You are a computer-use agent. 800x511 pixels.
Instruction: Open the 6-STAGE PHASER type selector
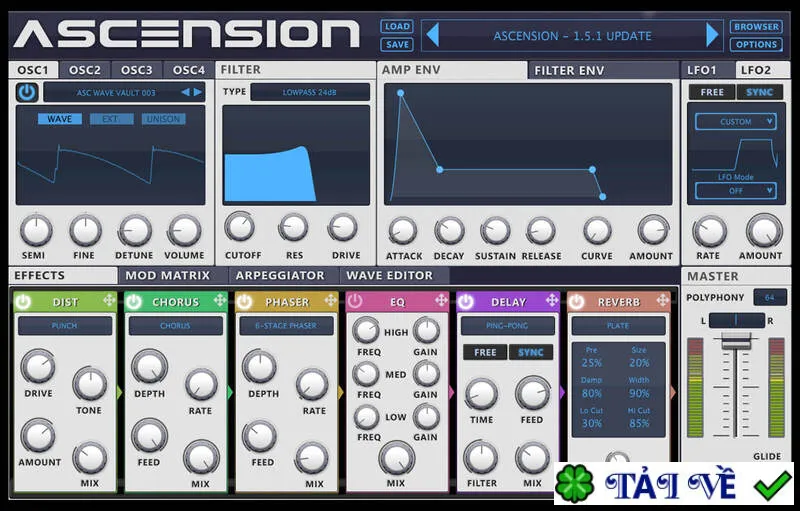pyautogui.click(x=286, y=325)
